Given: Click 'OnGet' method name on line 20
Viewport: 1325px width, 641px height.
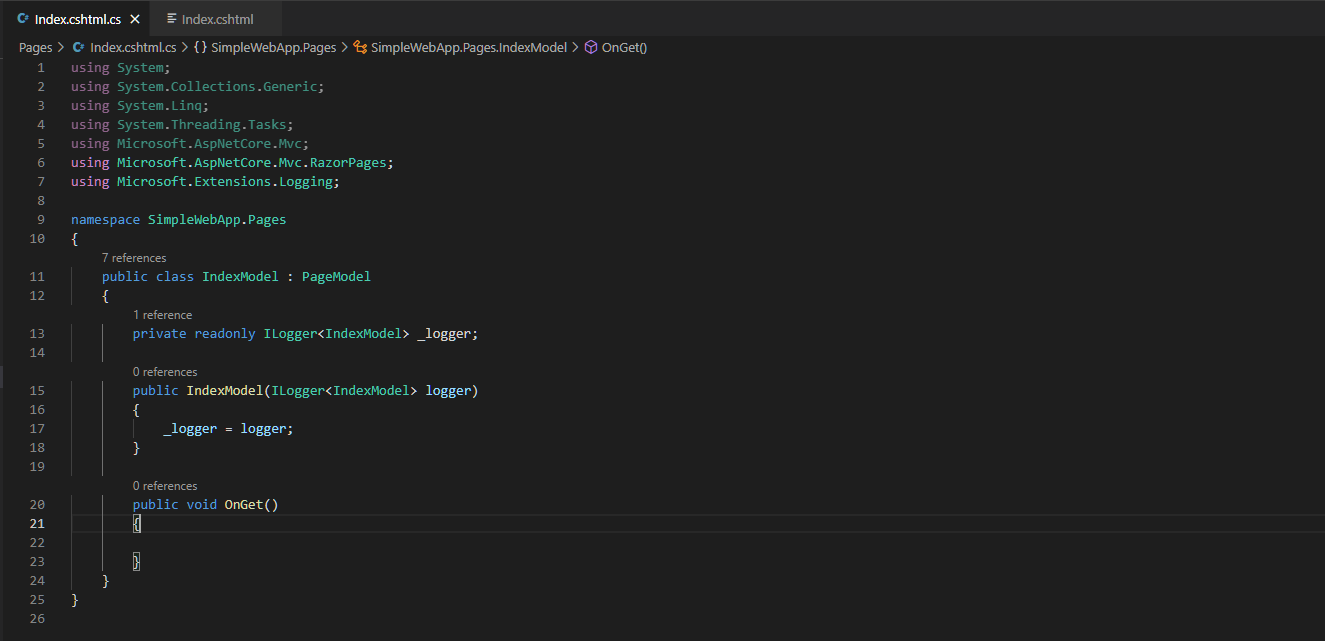Looking at the screenshot, I should coord(243,504).
